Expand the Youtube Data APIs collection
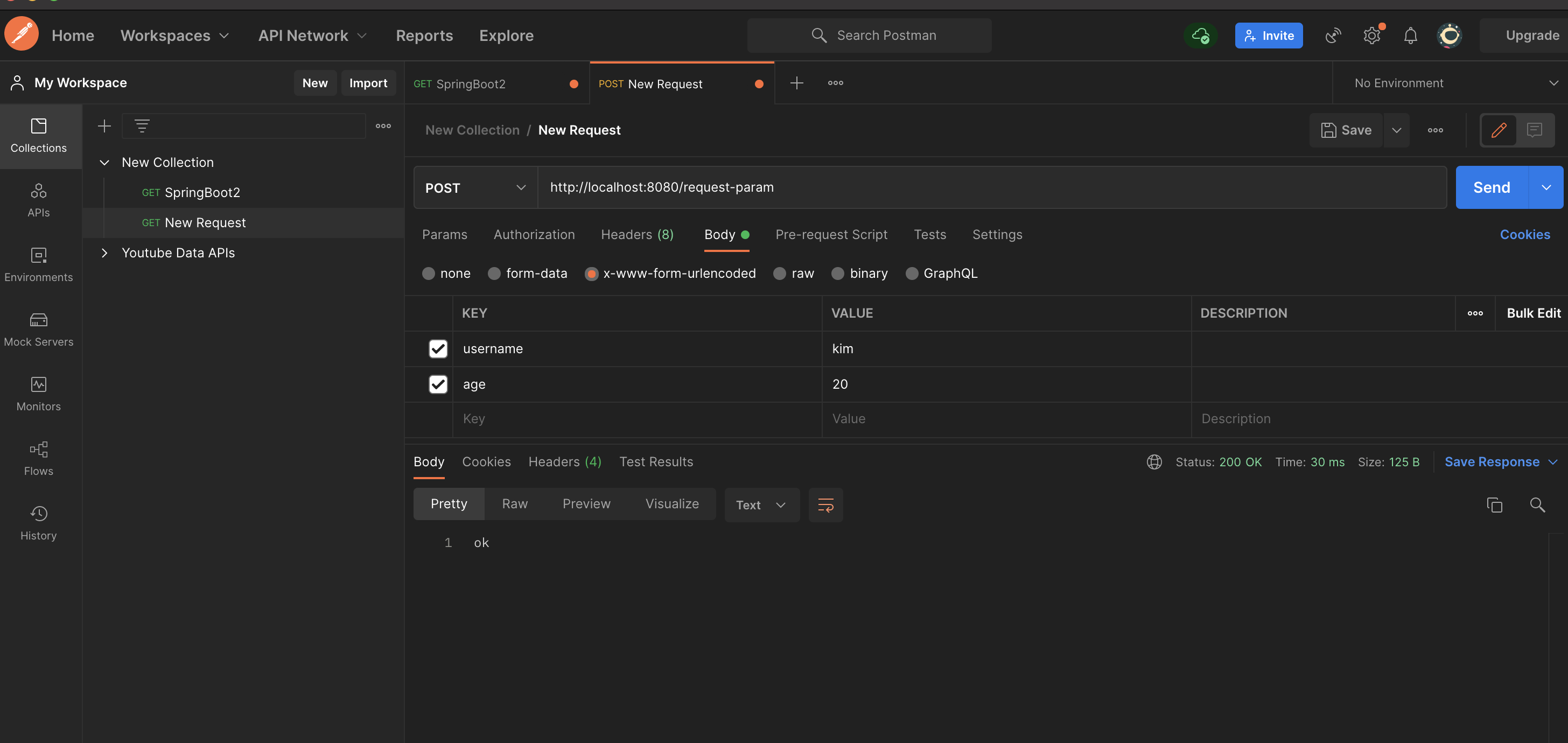This screenshot has width=1568, height=743. 104,253
